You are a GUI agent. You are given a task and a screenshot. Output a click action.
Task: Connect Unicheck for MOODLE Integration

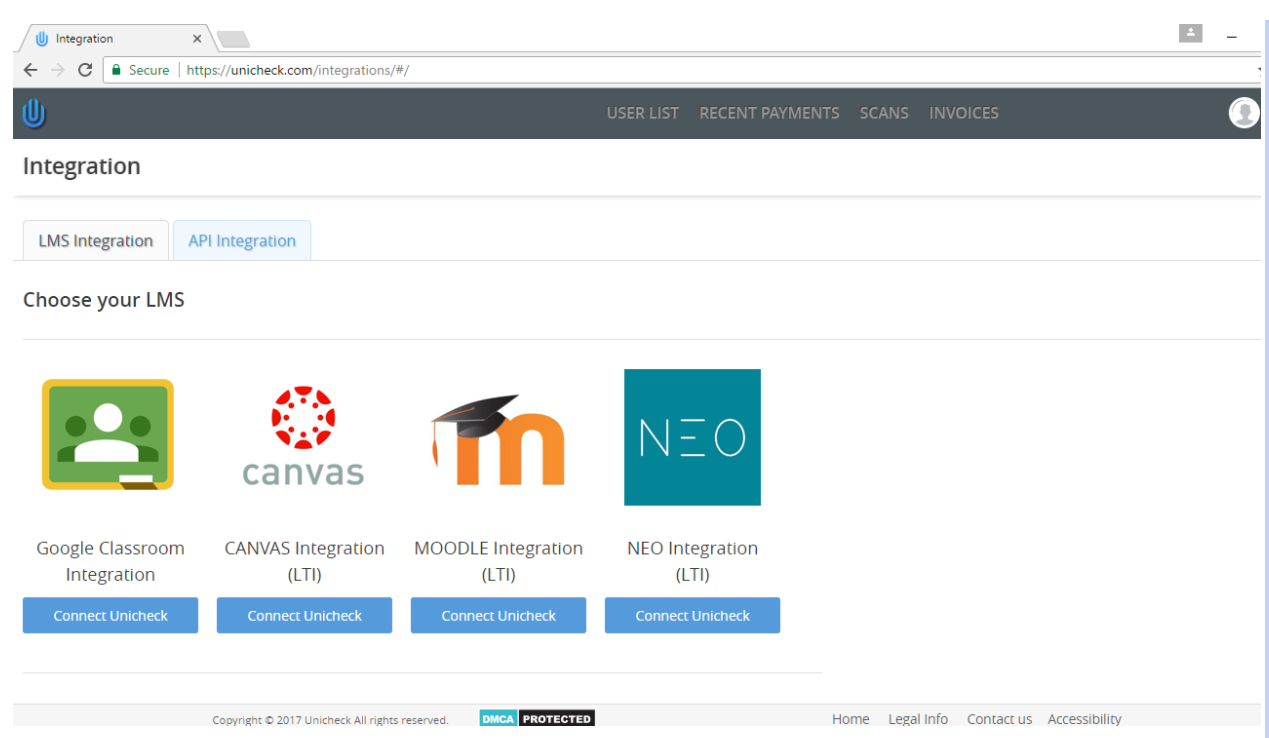(x=498, y=616)
